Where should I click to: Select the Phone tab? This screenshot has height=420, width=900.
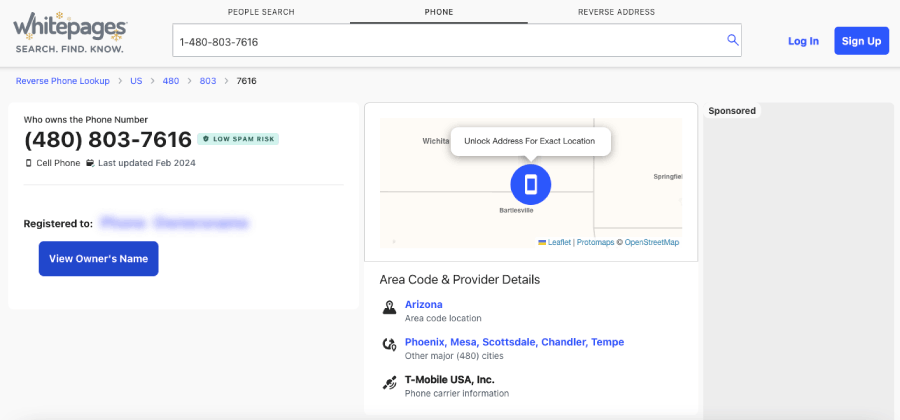439,12
